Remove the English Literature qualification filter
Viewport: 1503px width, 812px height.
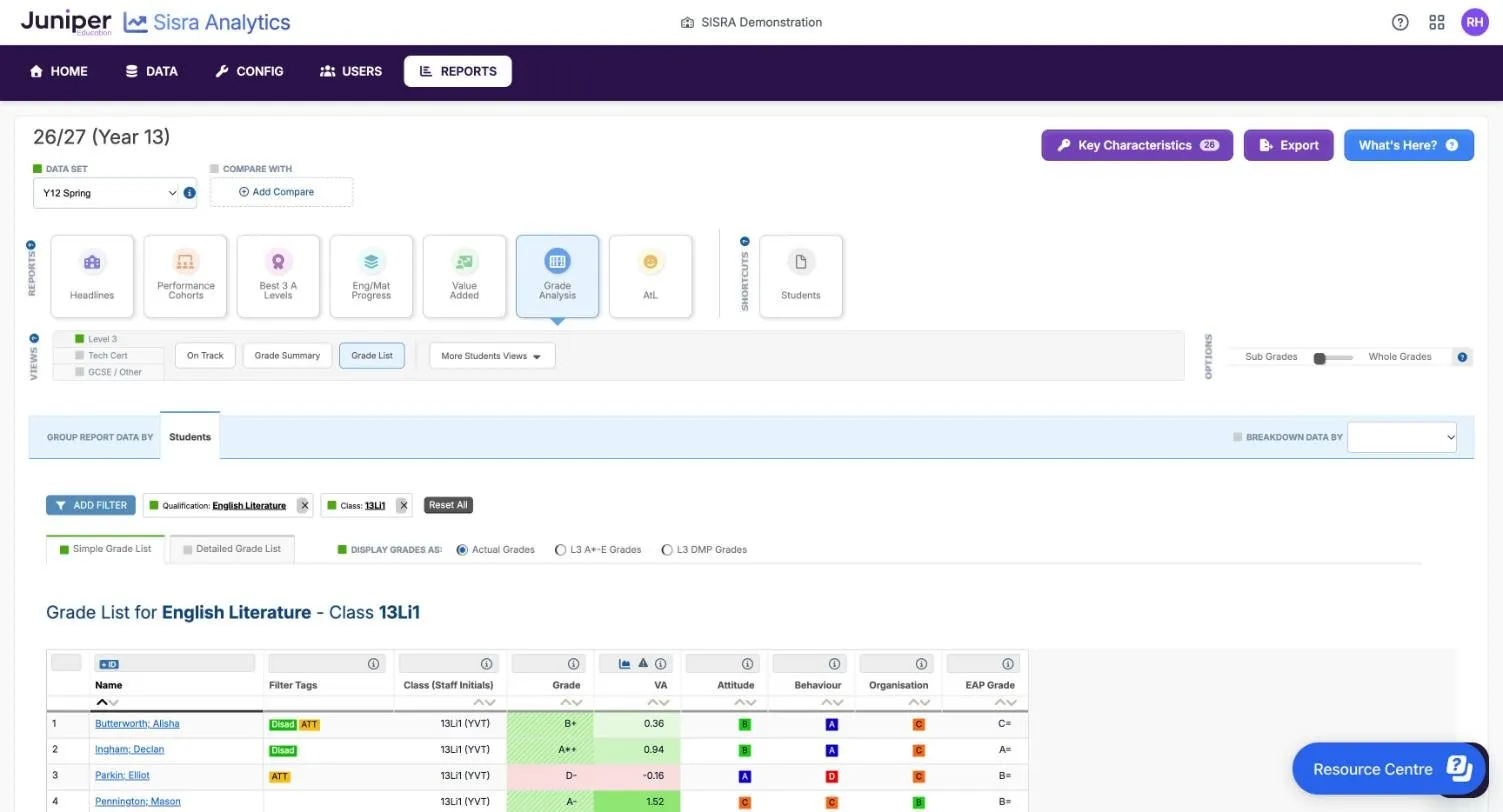(x=305, y=506)
